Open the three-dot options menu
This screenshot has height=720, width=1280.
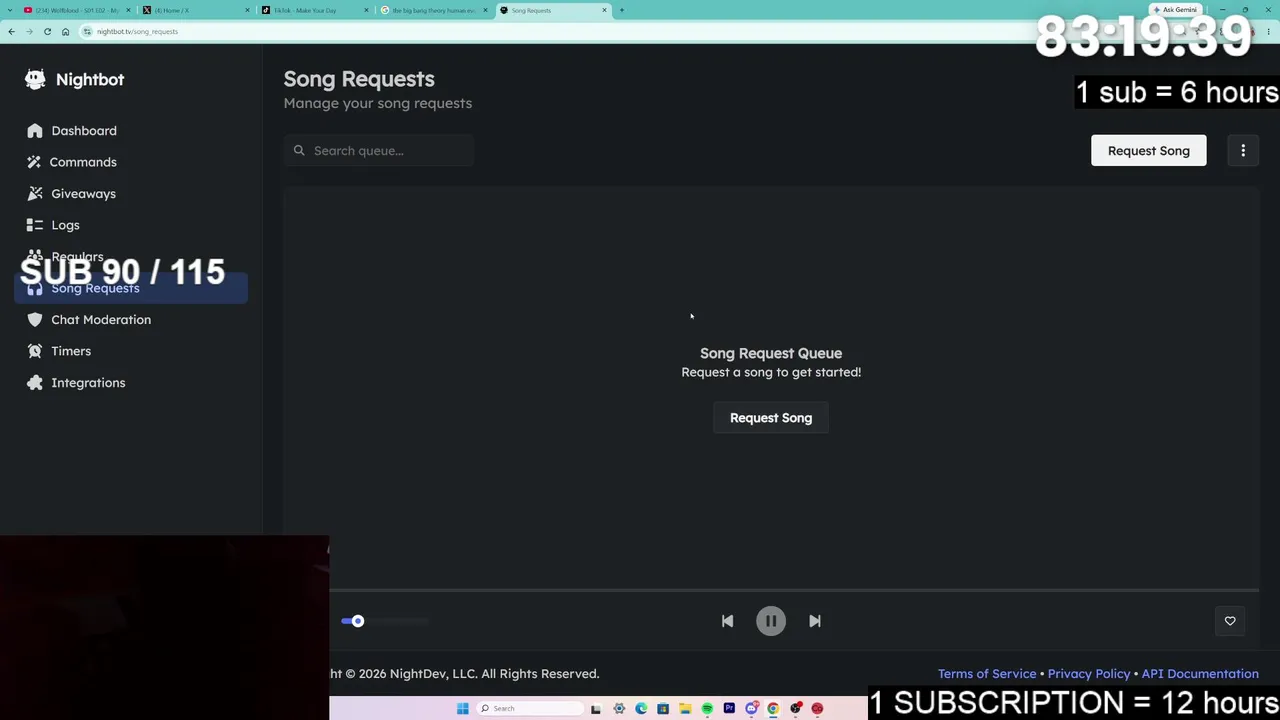pyautogui.click(x=1243, y=151)
